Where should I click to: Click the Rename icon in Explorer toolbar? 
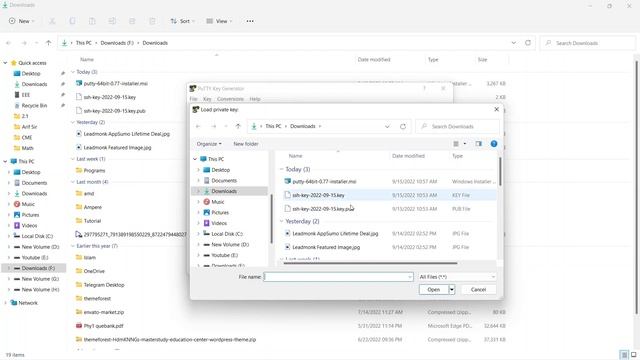click(x=112, y=21)
